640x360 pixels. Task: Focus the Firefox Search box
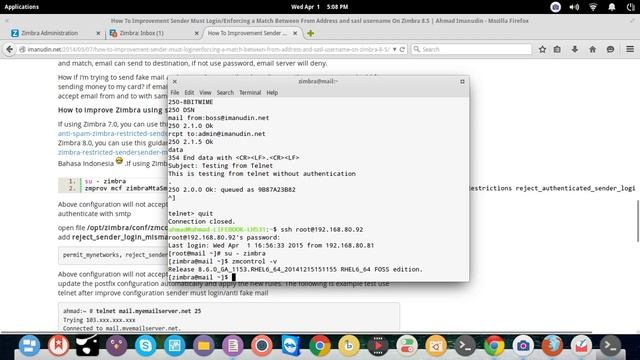[x=471, y=49]
